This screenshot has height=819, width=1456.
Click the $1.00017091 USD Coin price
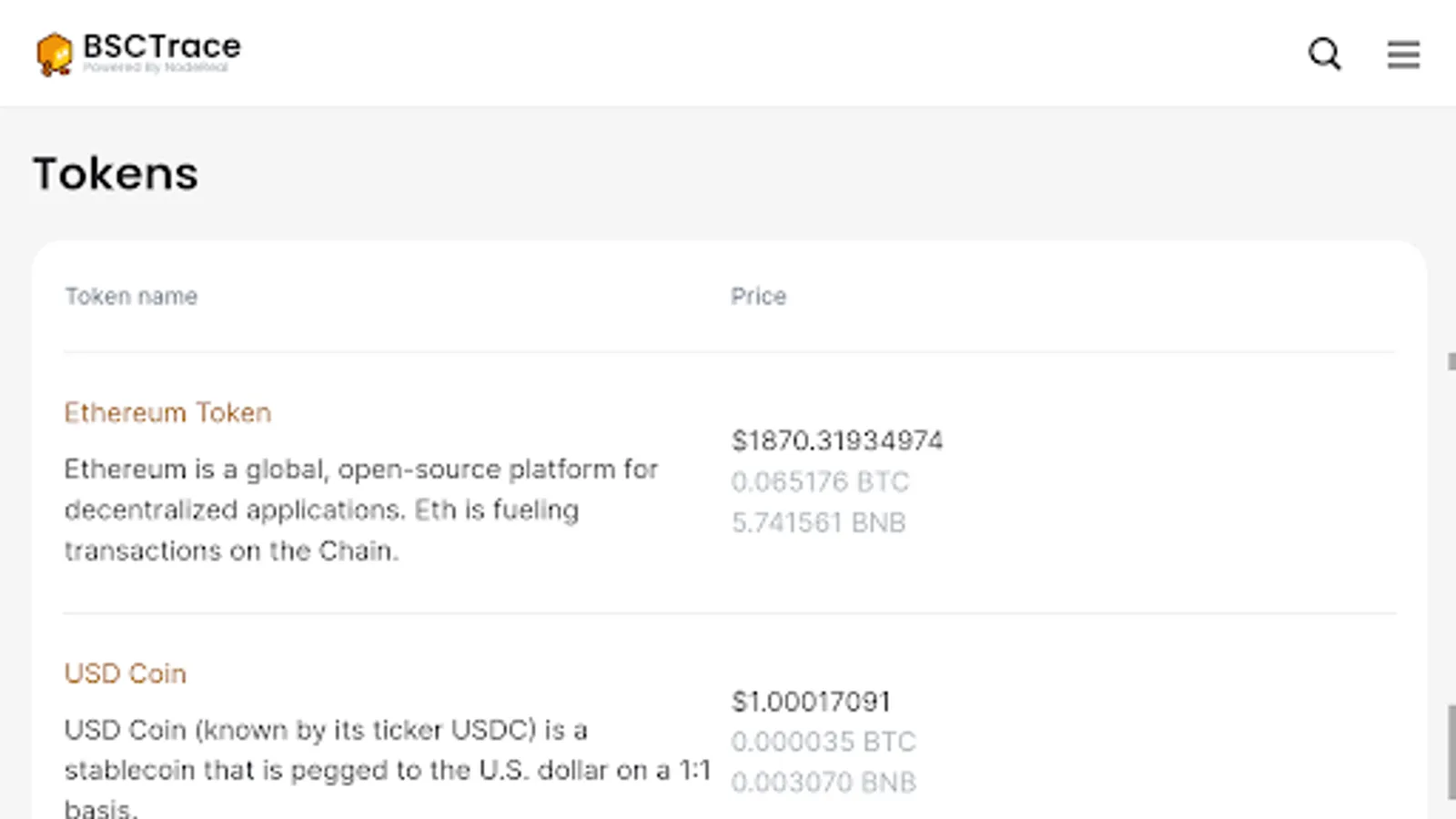[811, 702]
